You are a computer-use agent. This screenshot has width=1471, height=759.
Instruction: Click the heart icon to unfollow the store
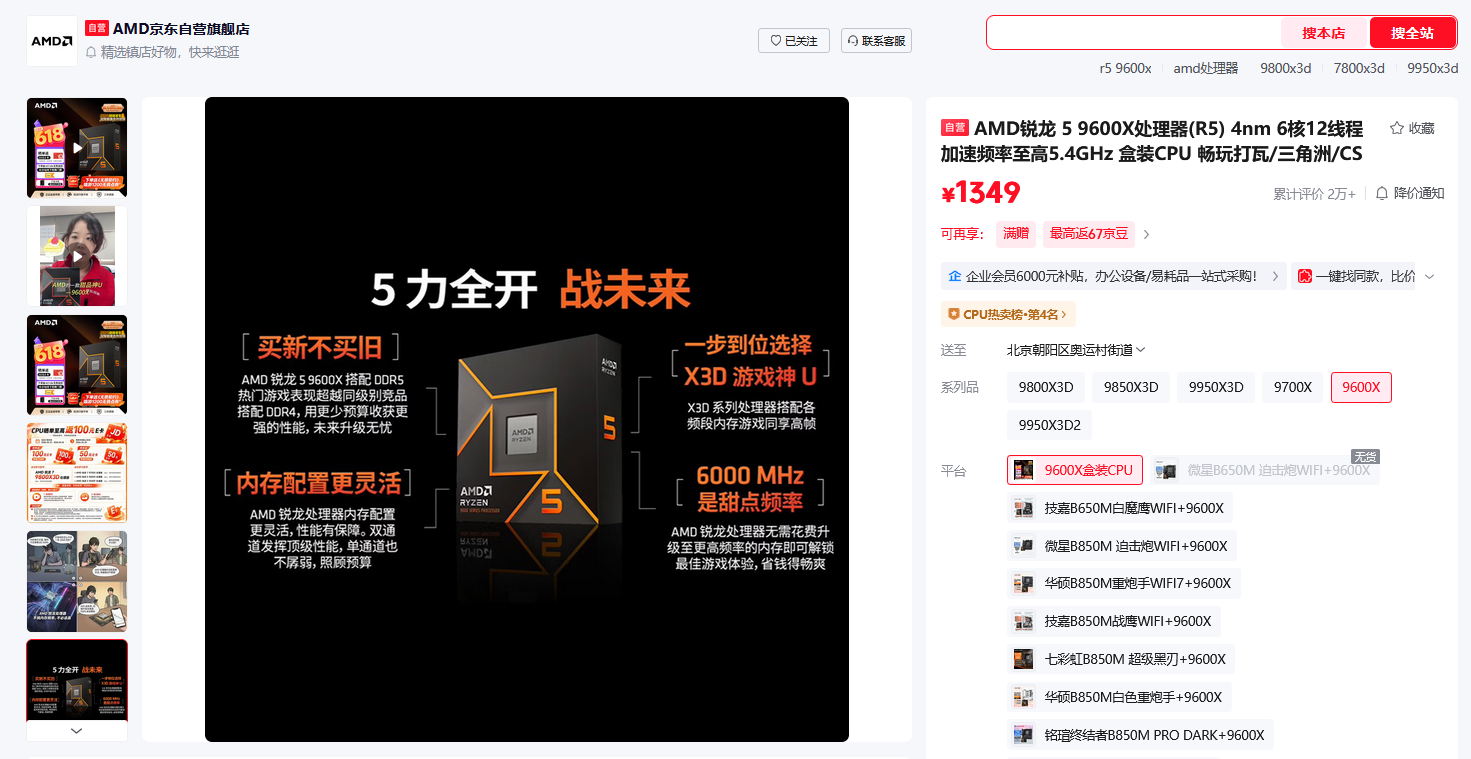(x=776, y=41)
